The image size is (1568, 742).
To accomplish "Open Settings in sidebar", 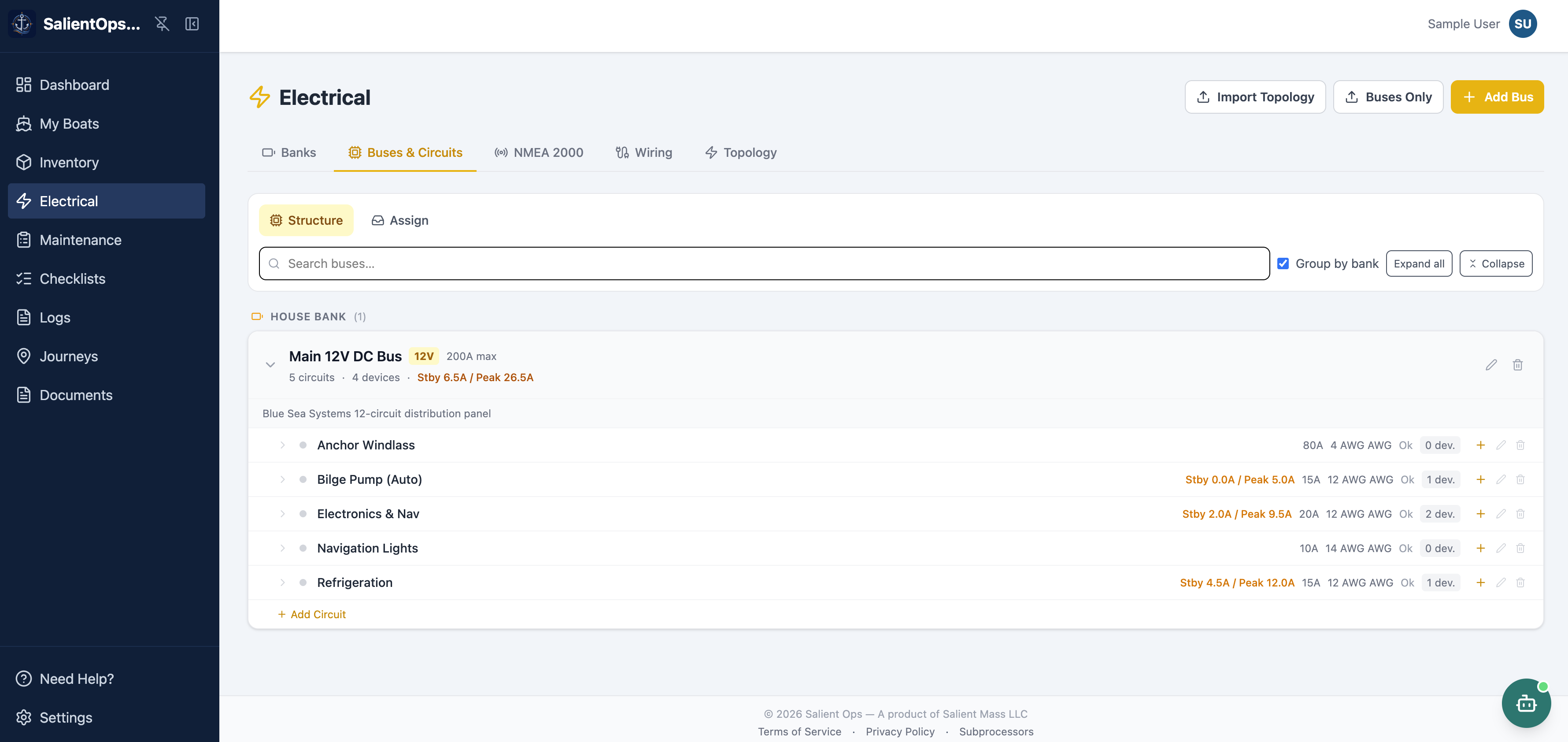I will tap(107, 718).
